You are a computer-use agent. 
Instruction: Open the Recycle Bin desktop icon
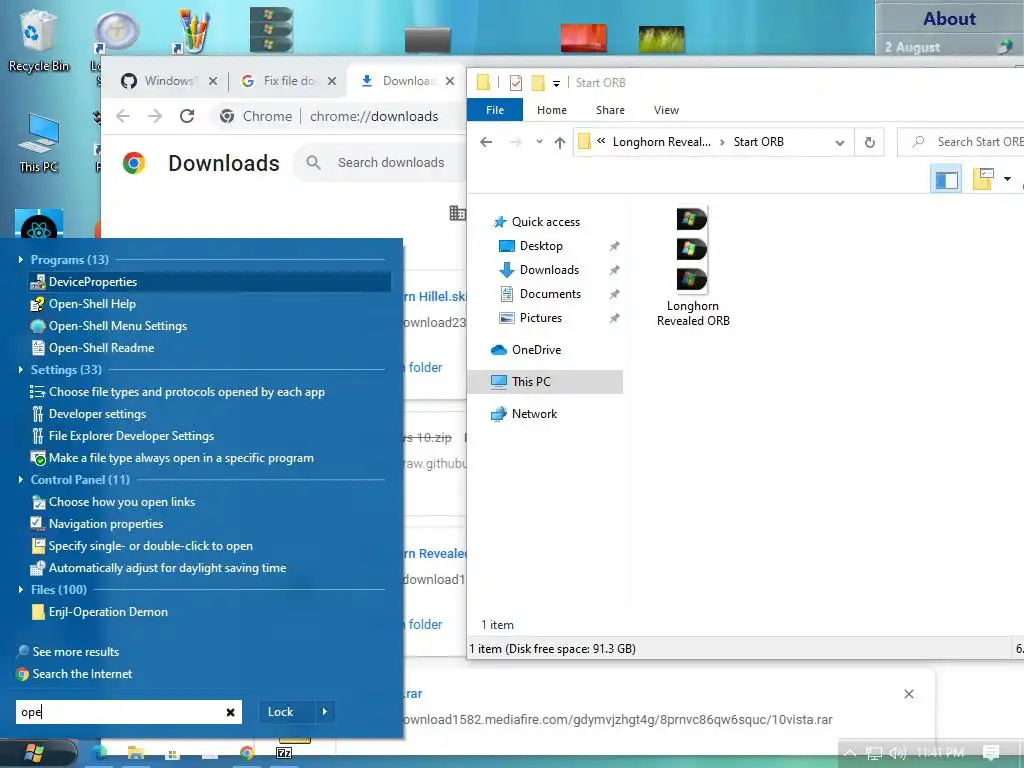pos(38,40)
